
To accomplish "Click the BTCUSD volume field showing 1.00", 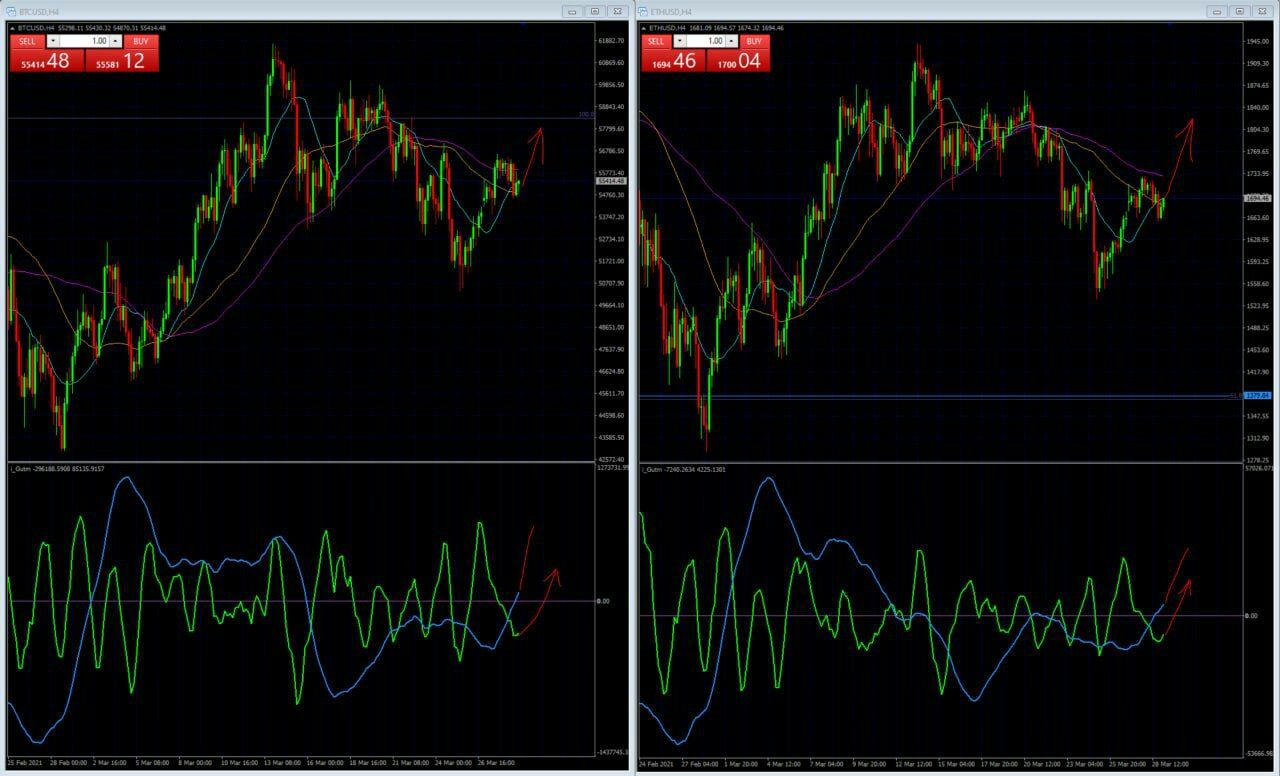I will (85, 41).
